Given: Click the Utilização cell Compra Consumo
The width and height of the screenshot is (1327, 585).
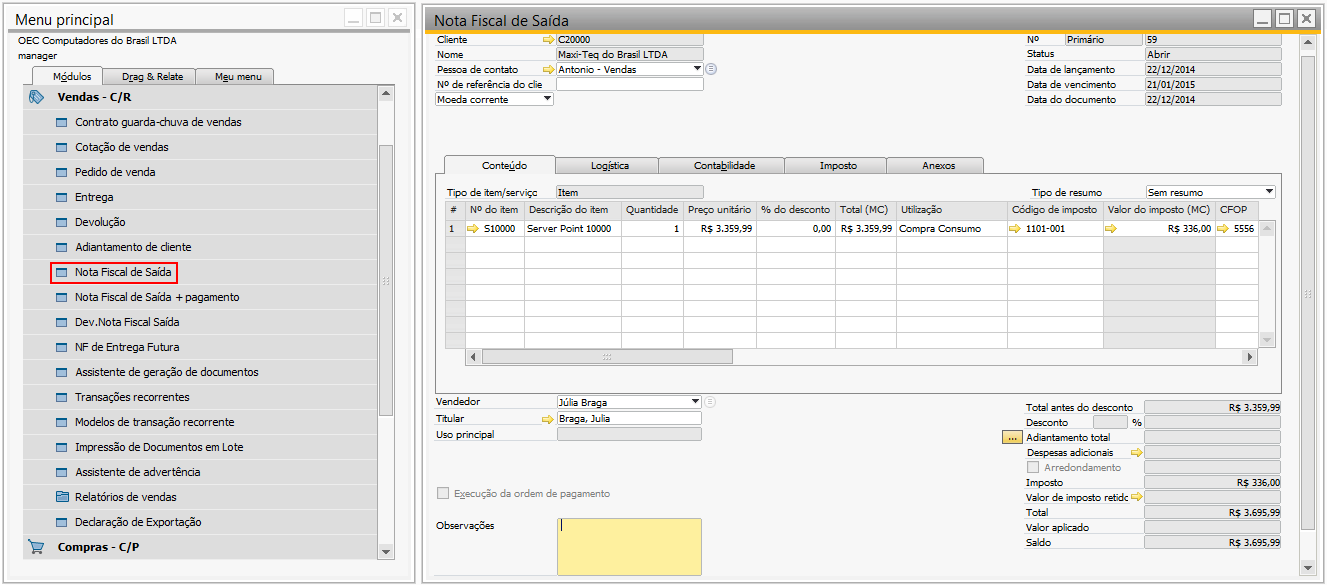Looking at the screenshot, I should tap(952, 229).
